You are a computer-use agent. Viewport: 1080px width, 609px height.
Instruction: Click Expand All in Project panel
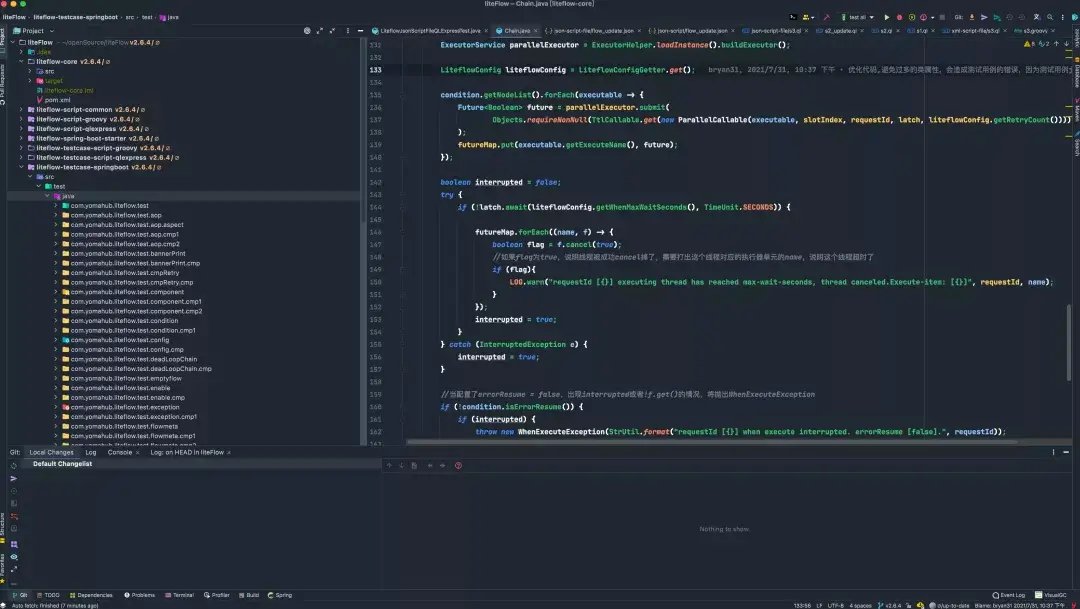coord(320,30)
